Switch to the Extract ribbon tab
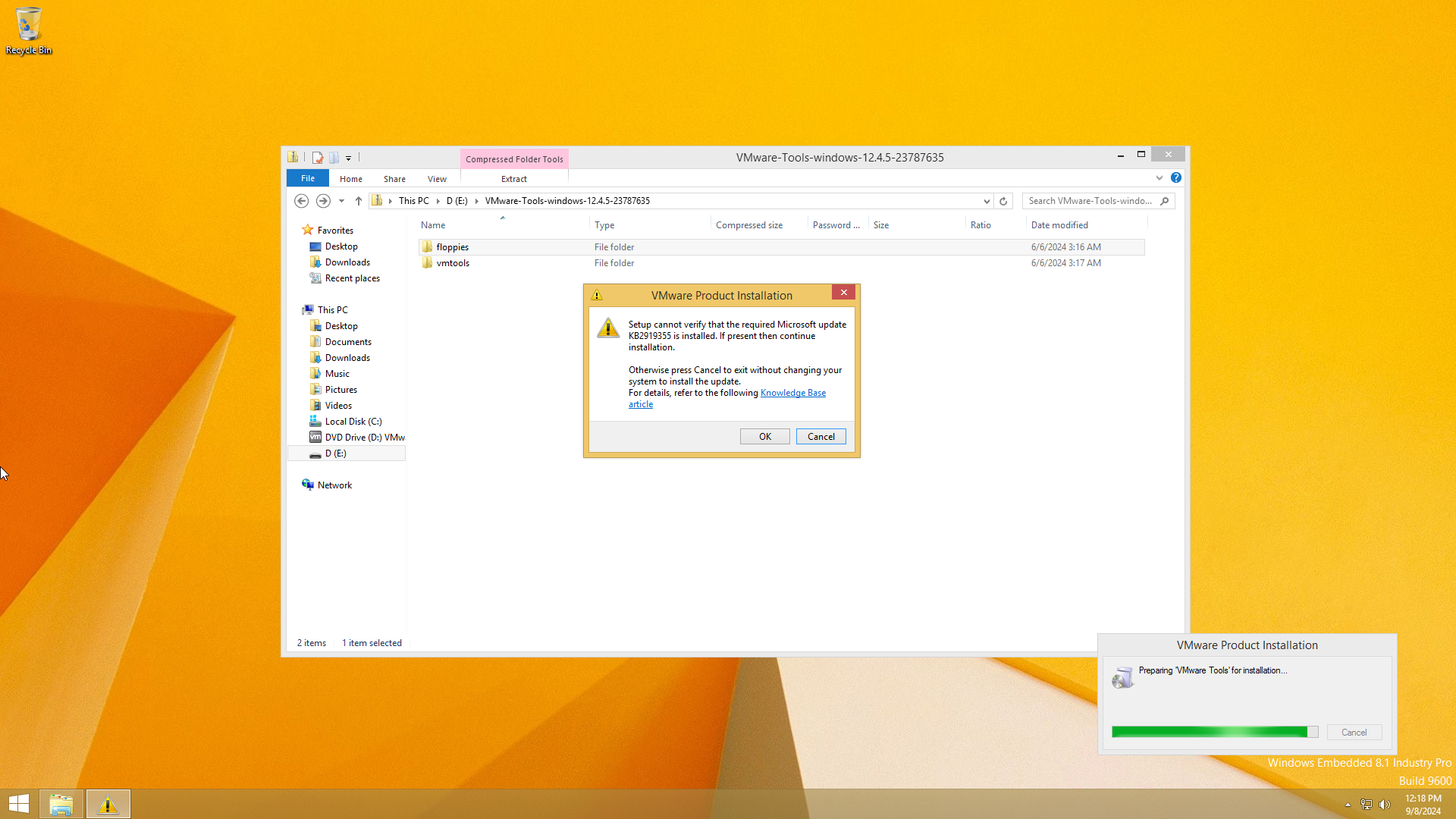This screenshot has height=819, width=1456. [x=513, y=179]
